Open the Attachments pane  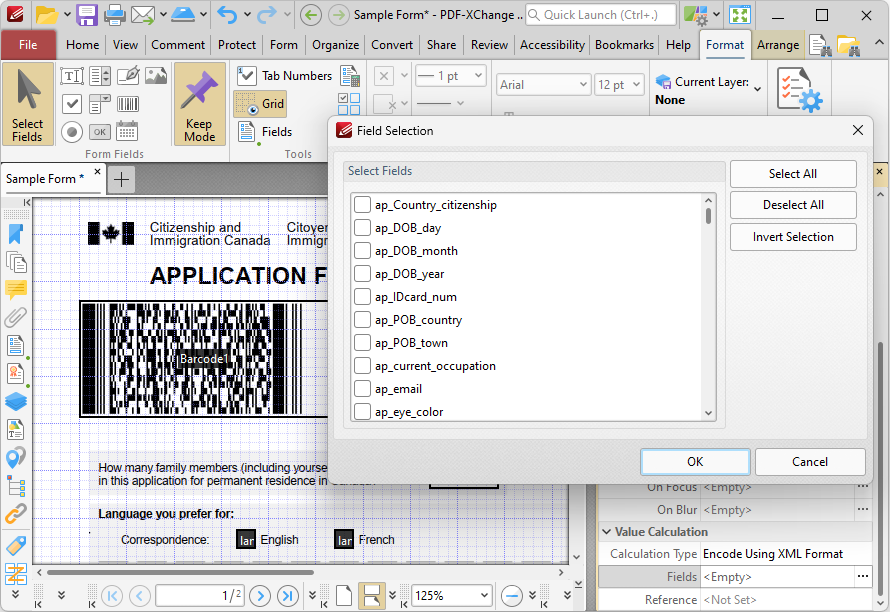click(x=14, y=318)
